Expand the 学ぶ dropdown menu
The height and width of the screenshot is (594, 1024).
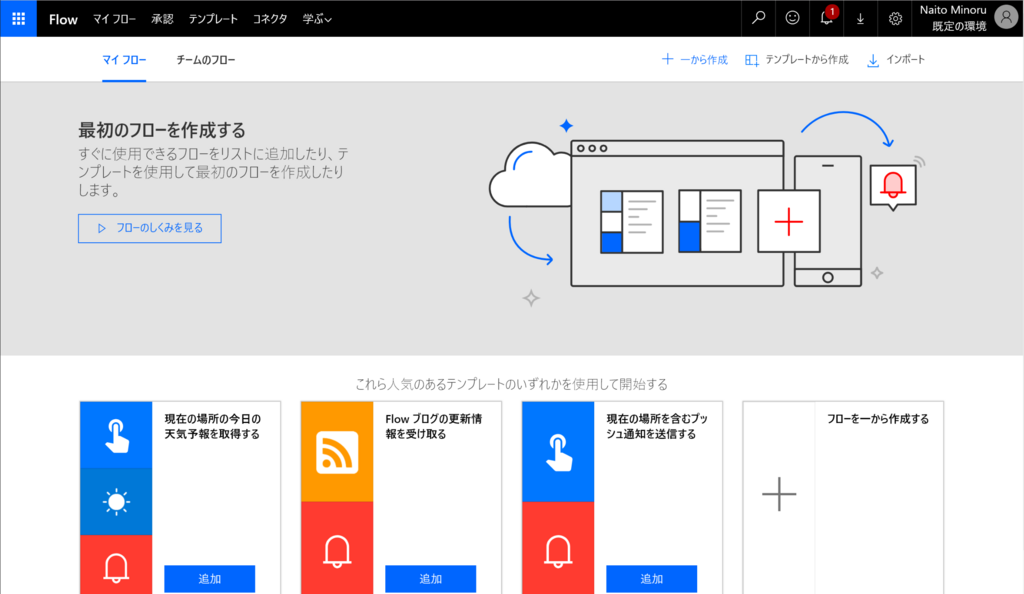(x=317, y=18)
